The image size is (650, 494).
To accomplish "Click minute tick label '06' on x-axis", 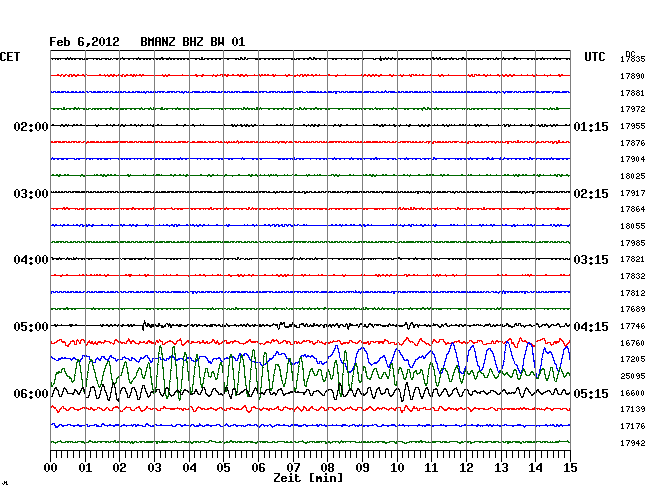I will coord(258,468).
